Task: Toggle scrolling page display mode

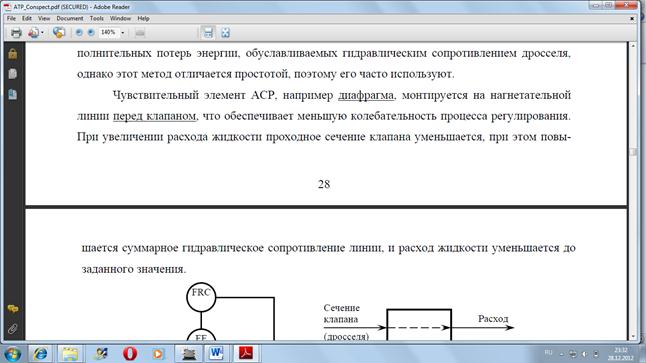Action: 208,33
